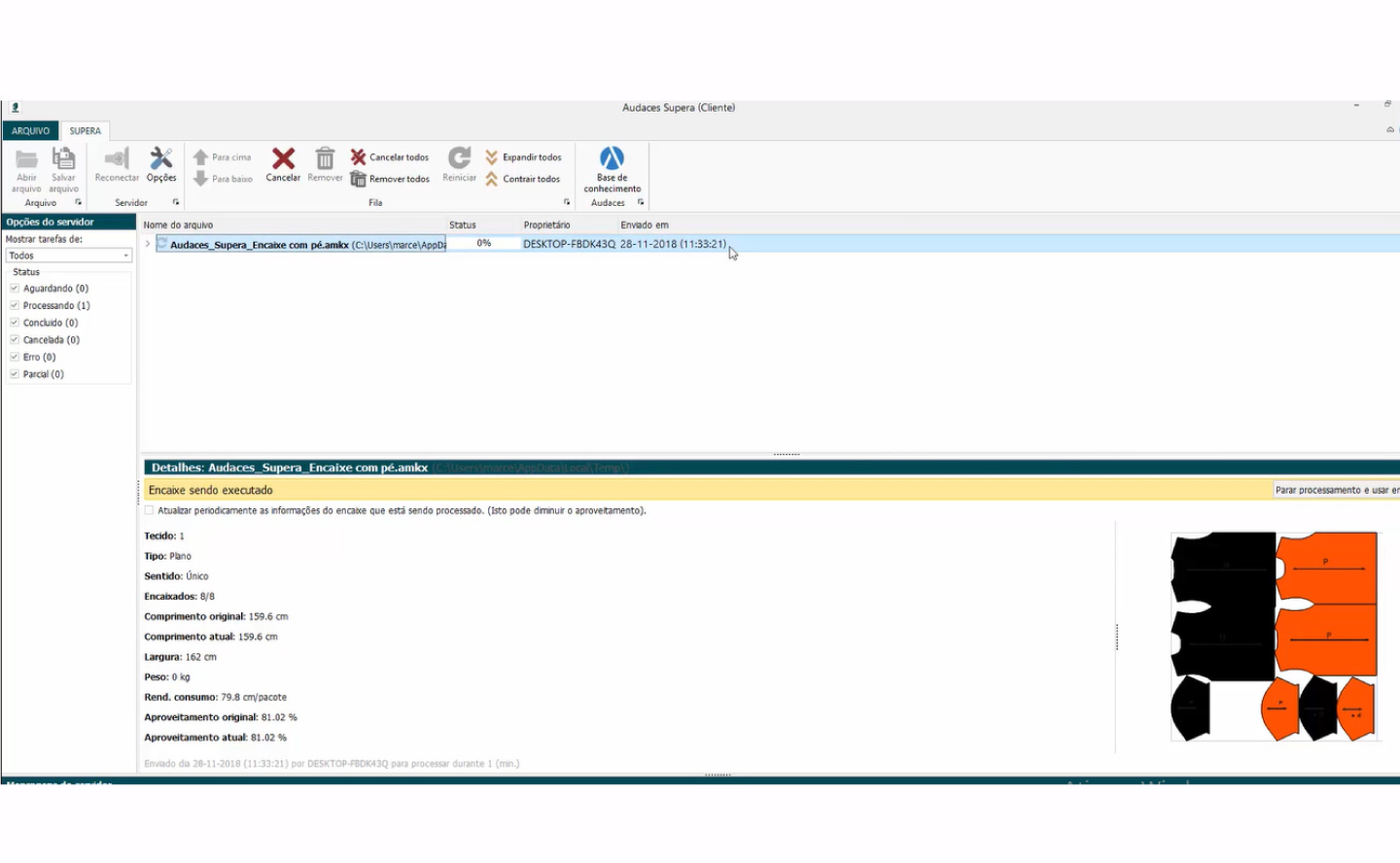1400x863 pixels.
Task: Click Remover todos in the Fila group
Action: pos(389,179)
